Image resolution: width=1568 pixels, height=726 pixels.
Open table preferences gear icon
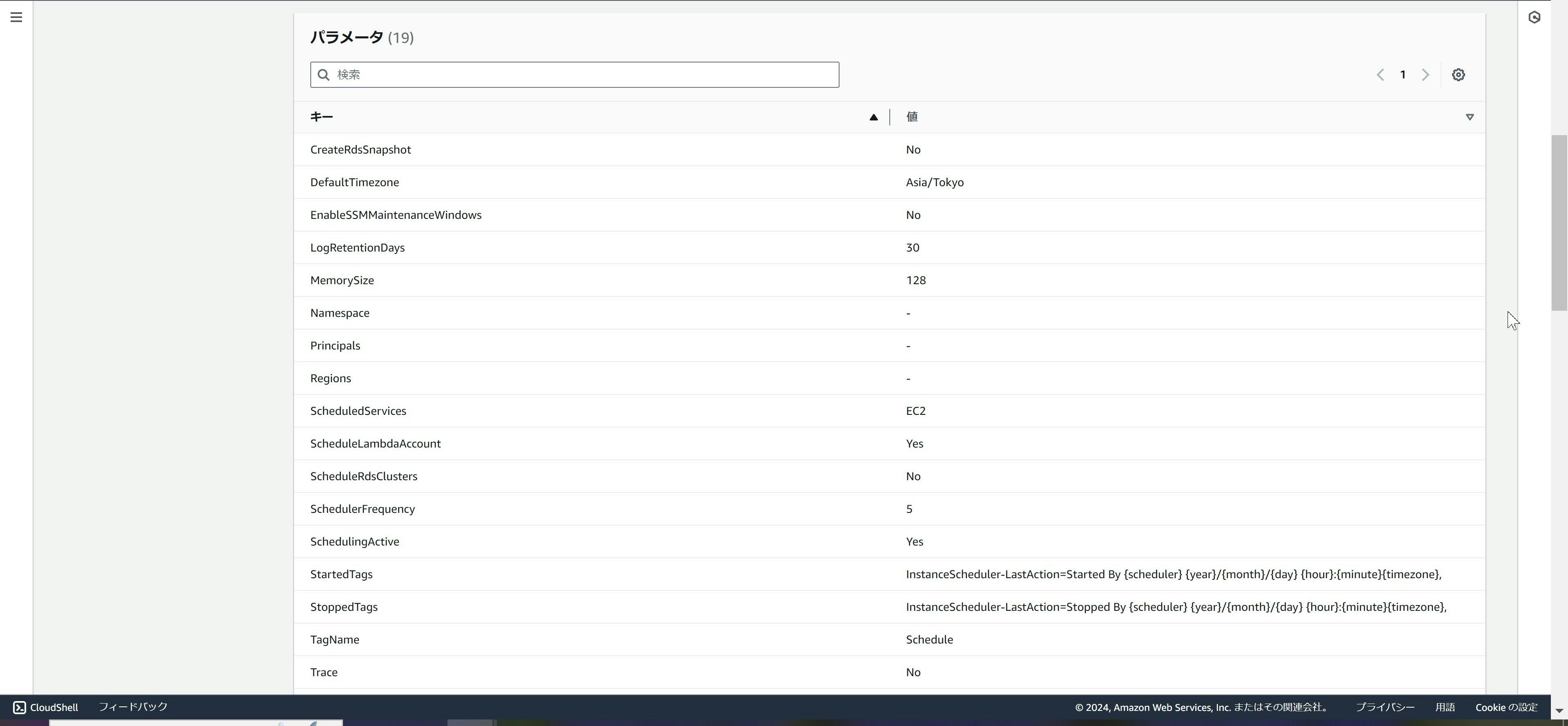pos(1458,75)
